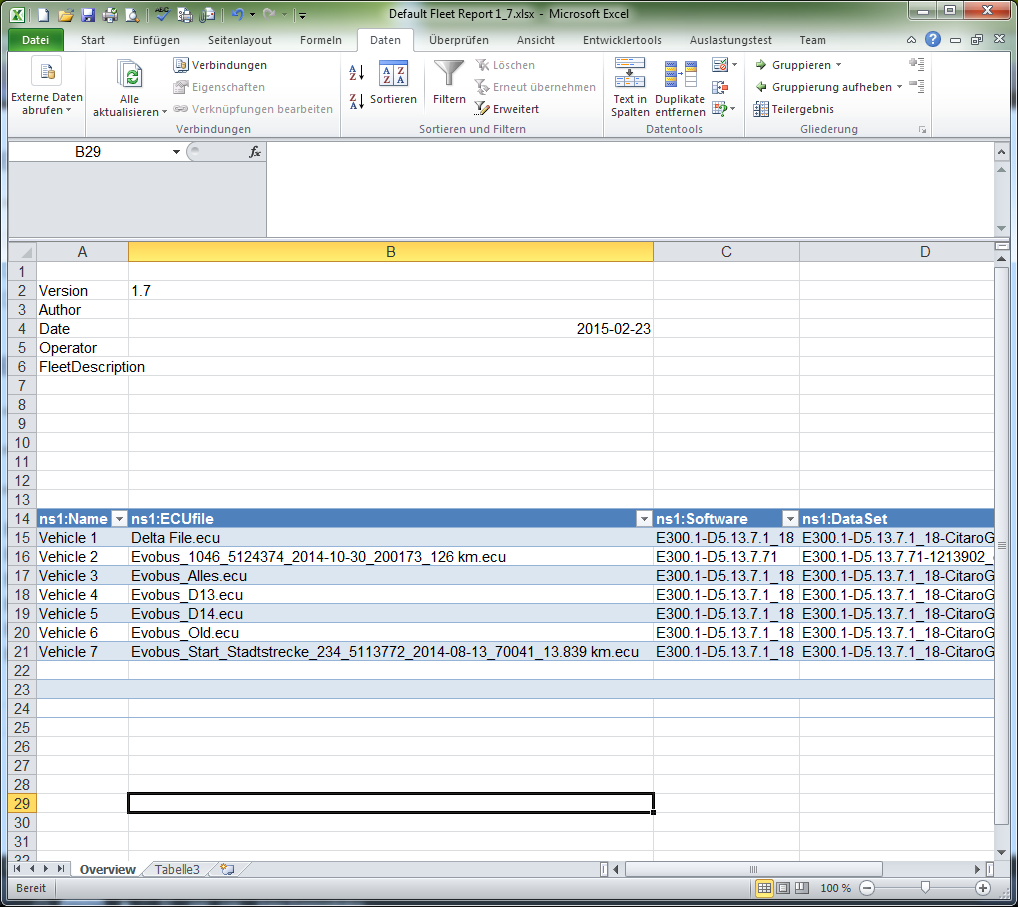Click the data validation icon in Datentools
The height and width of the screenshot is (907, 1018).
tap(720, 65)
